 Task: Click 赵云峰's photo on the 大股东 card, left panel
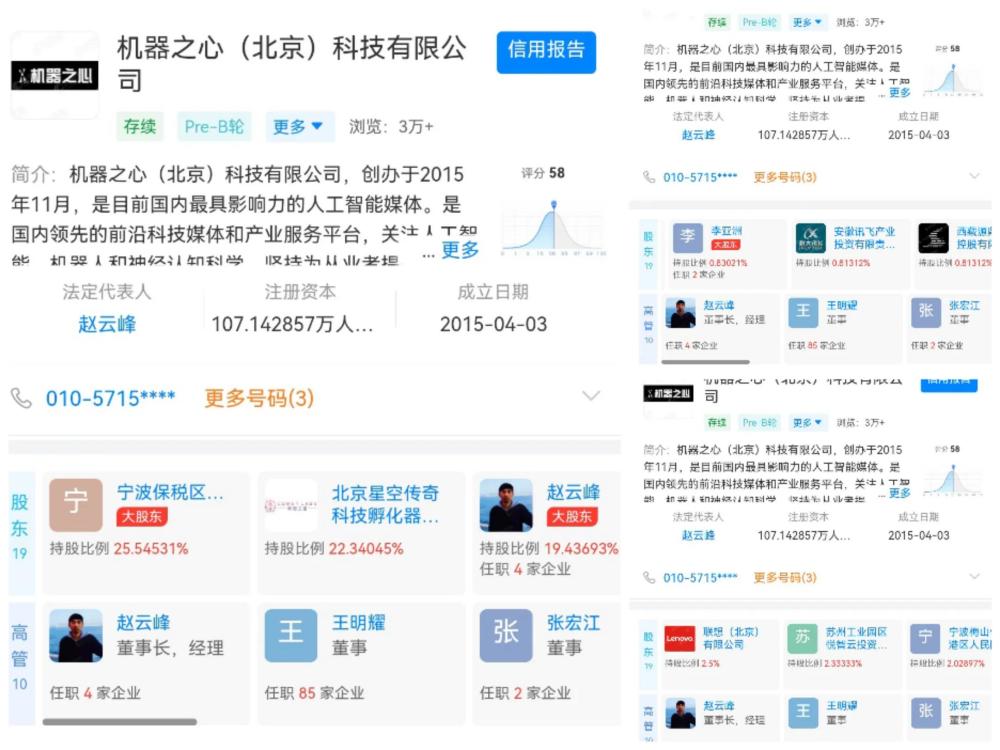coord(506,505)
